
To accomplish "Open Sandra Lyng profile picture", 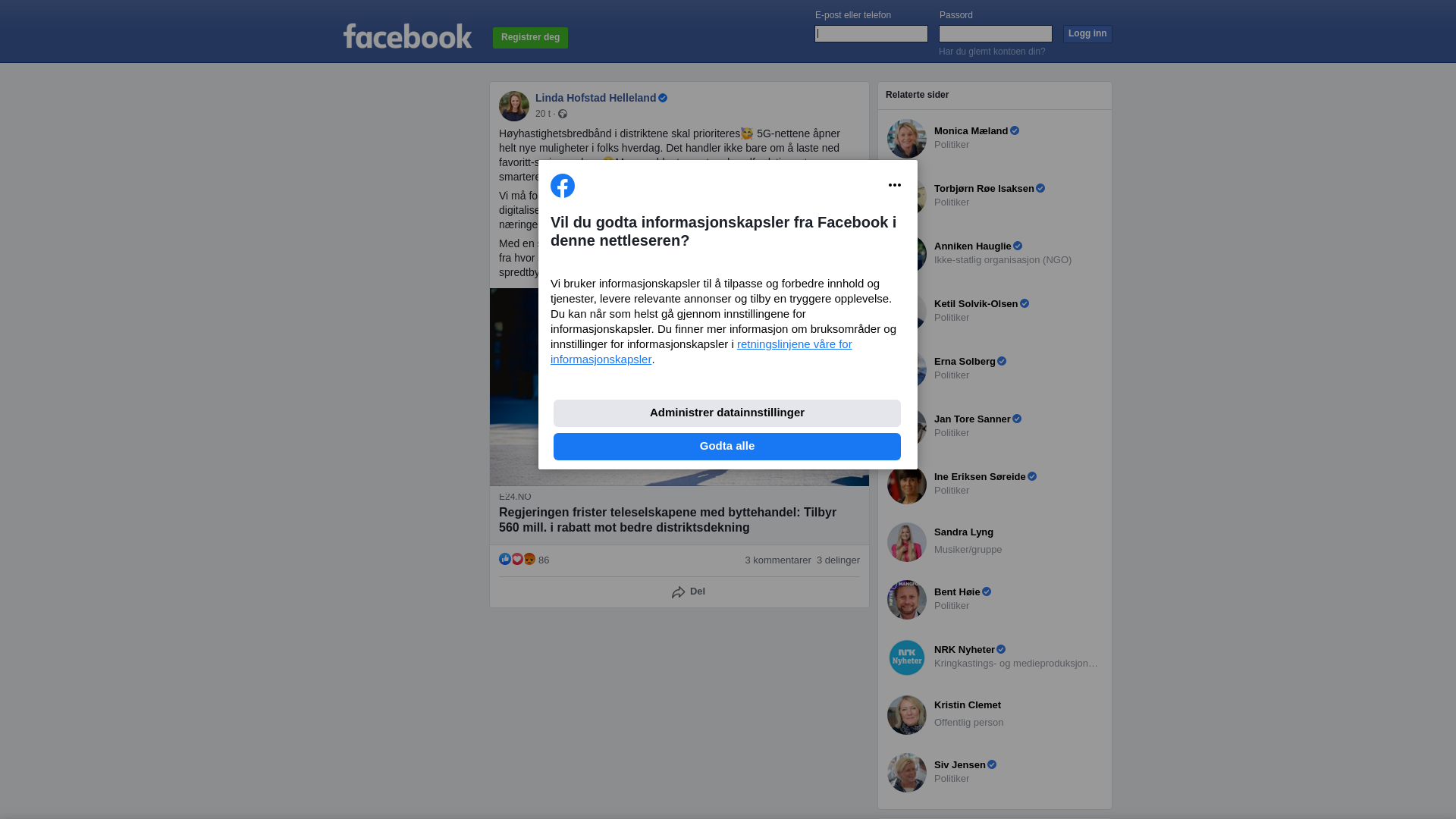I will coord(907,542).
